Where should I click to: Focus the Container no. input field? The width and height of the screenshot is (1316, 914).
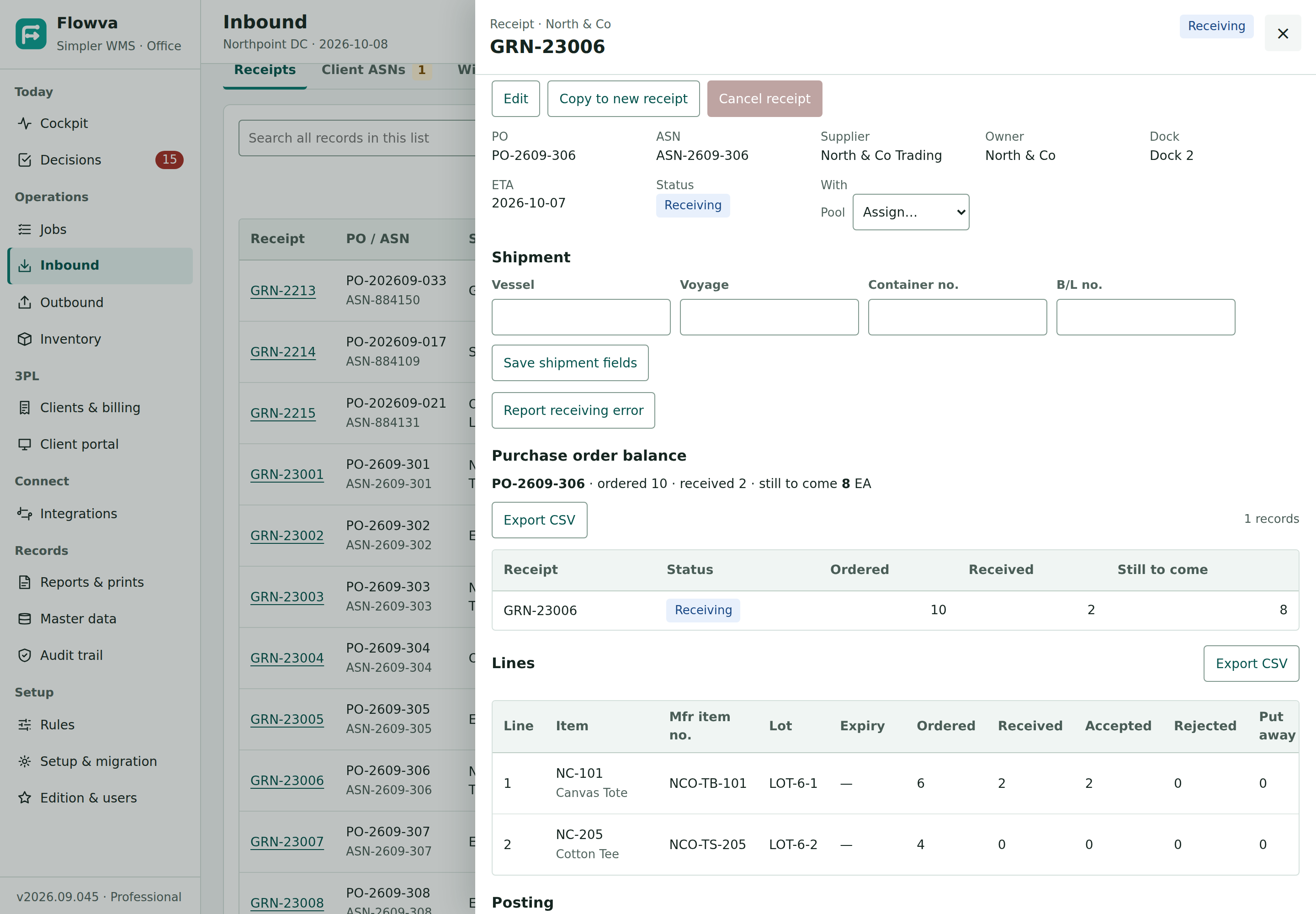pyautogui.click(x=957, y=317)
